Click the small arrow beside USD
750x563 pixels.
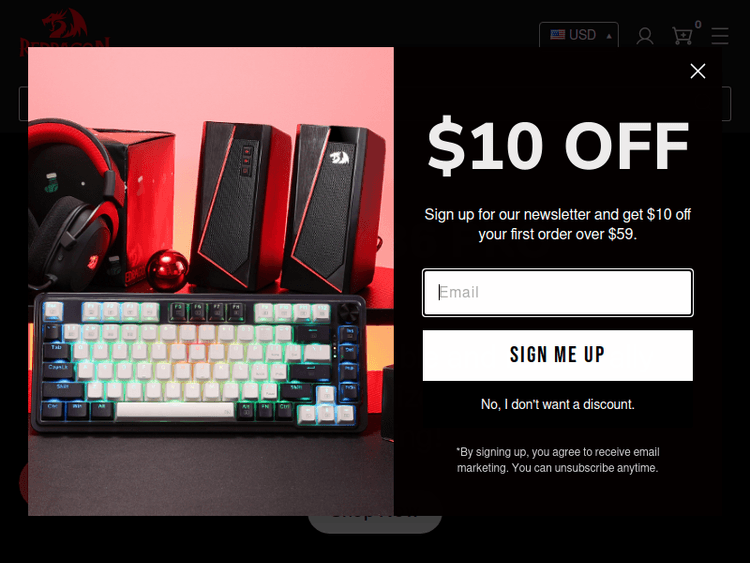(x=609, y=36)
